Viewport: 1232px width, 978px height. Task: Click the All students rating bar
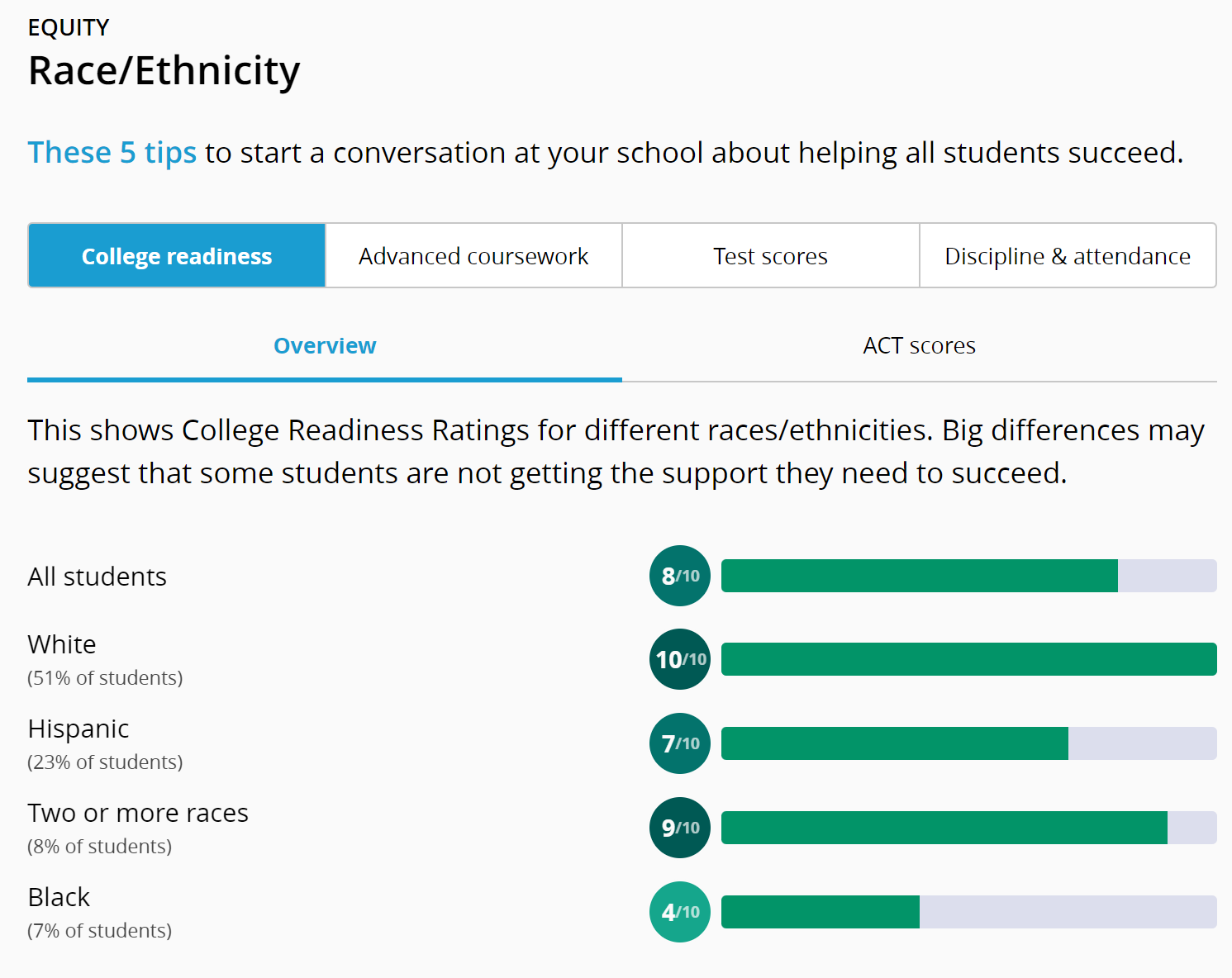tap(968, 576)
